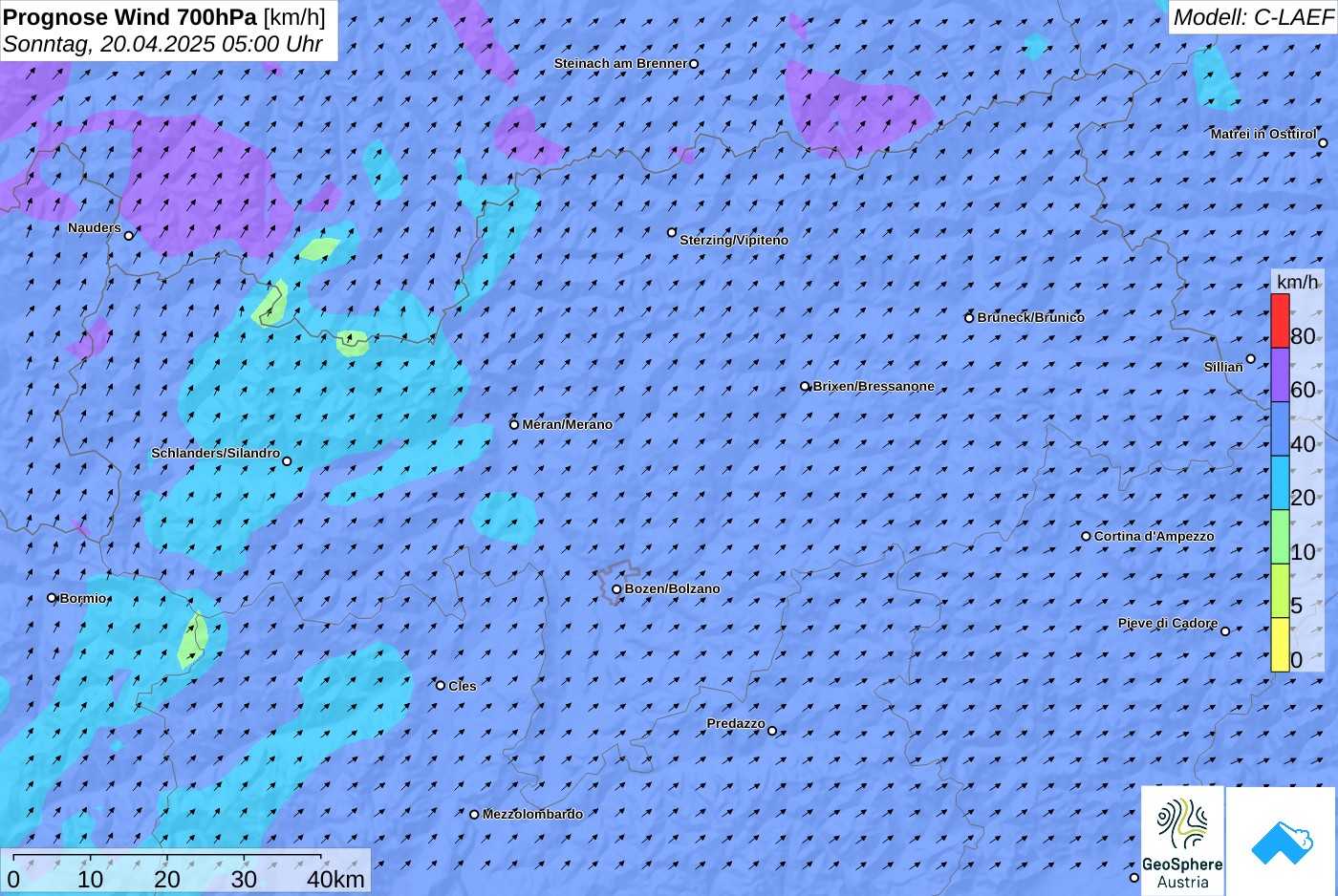
Task: Click the Matrei in Osttirol marker
Action: (1323, 143)
